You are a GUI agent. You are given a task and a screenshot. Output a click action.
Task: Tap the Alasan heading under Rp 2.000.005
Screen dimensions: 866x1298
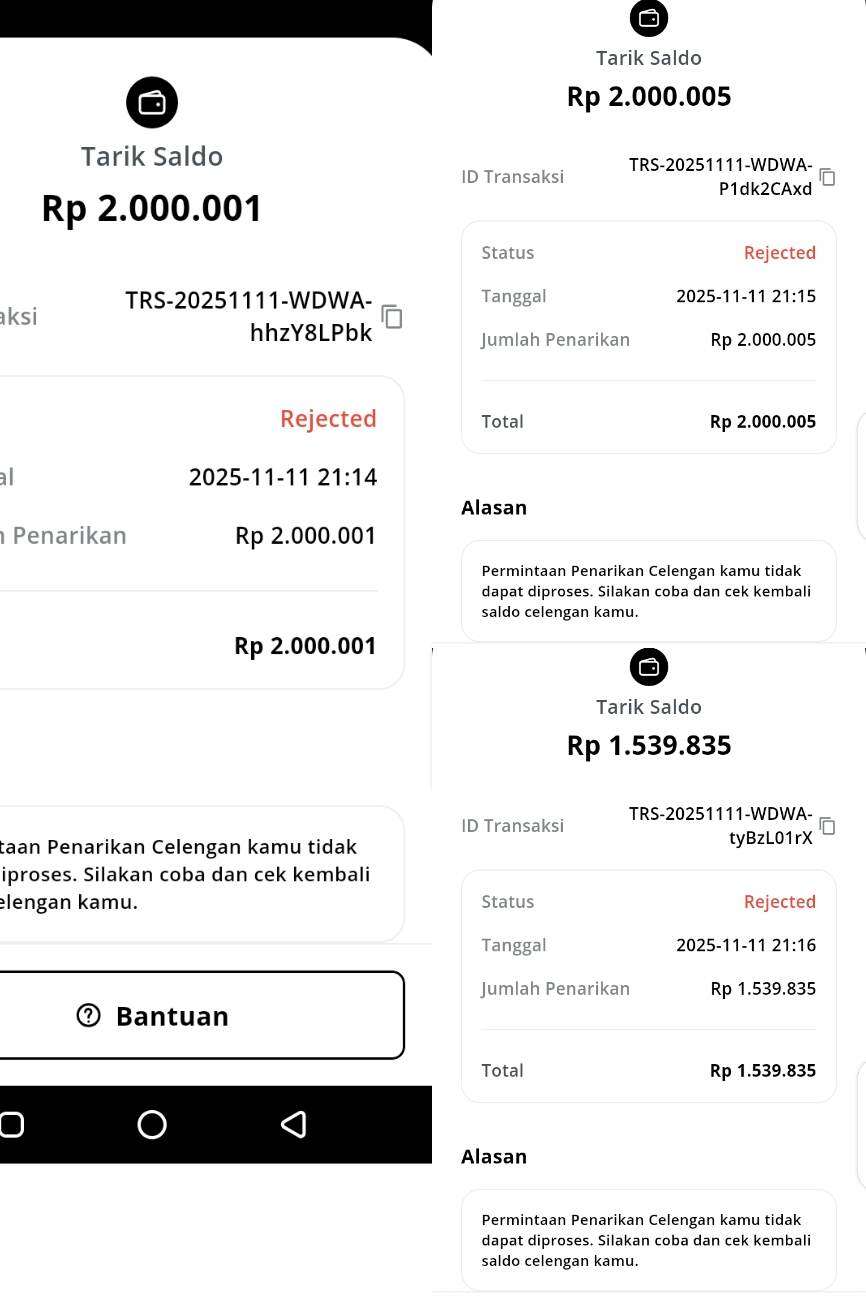[494, 508]
